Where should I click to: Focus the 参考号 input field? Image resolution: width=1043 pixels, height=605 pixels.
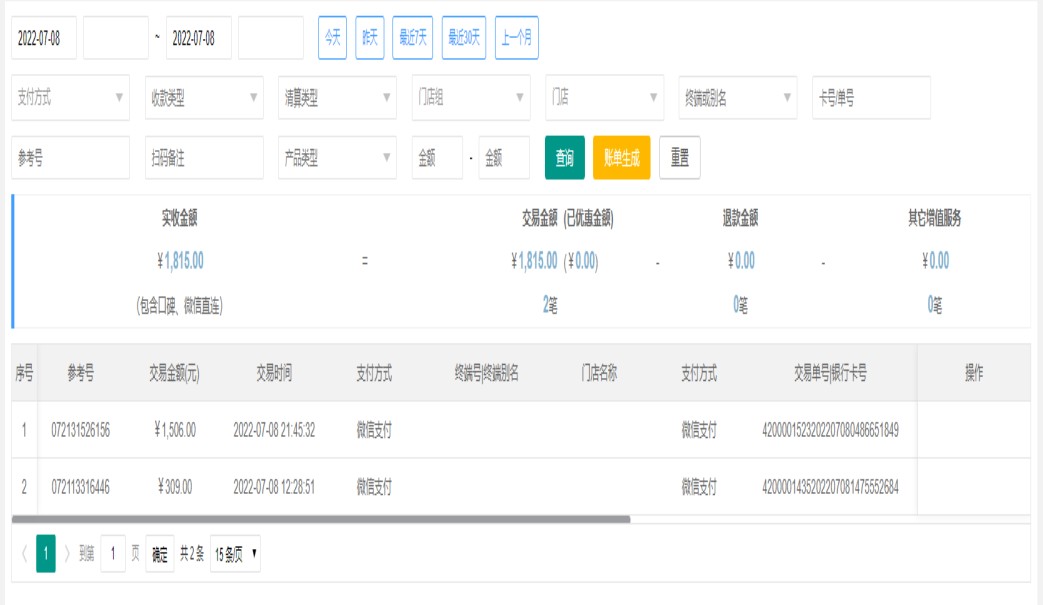71,158
